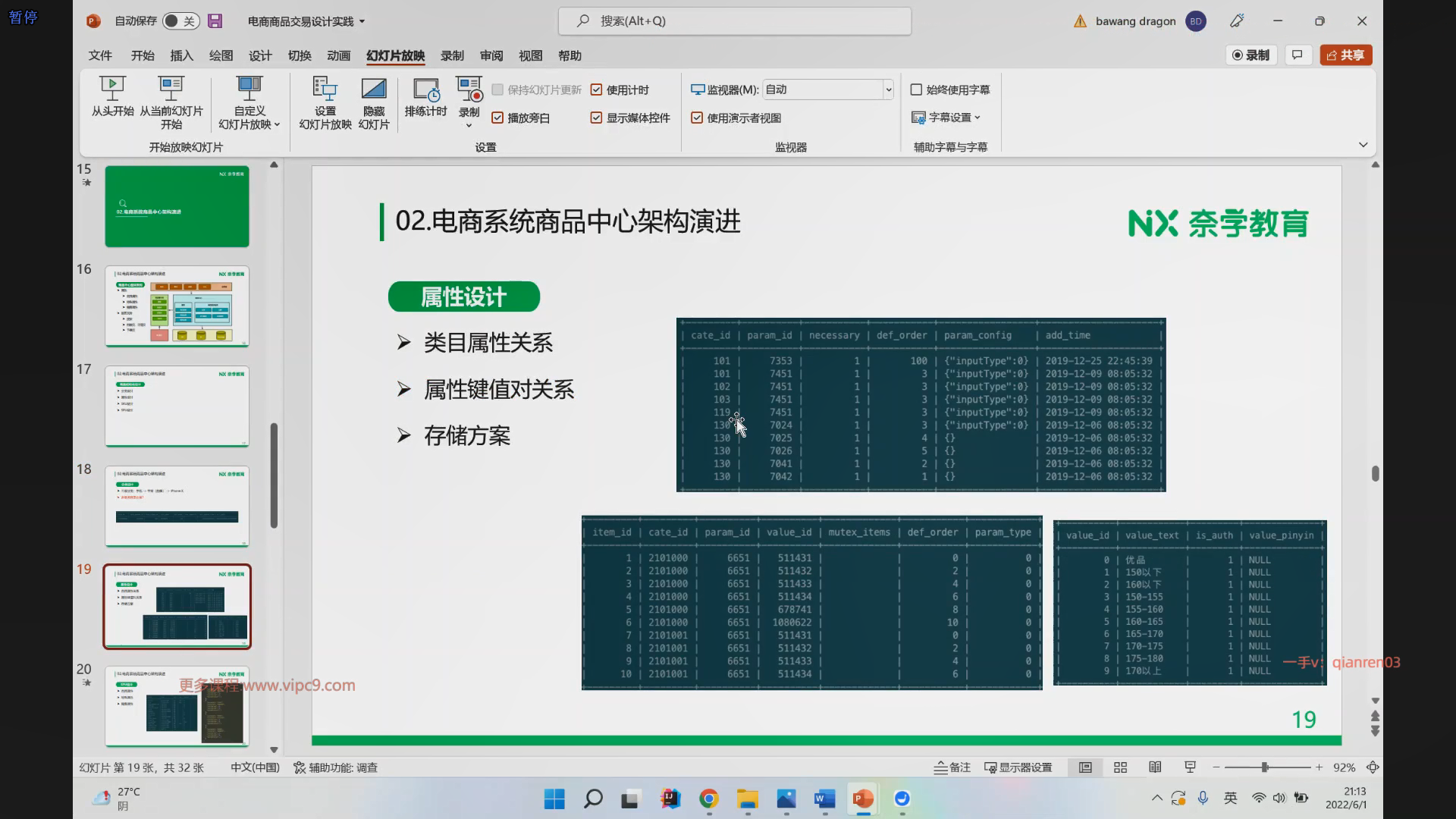Enable Always Use Subtitles checkbox
Screen dimensions: 1456x819
916,89
